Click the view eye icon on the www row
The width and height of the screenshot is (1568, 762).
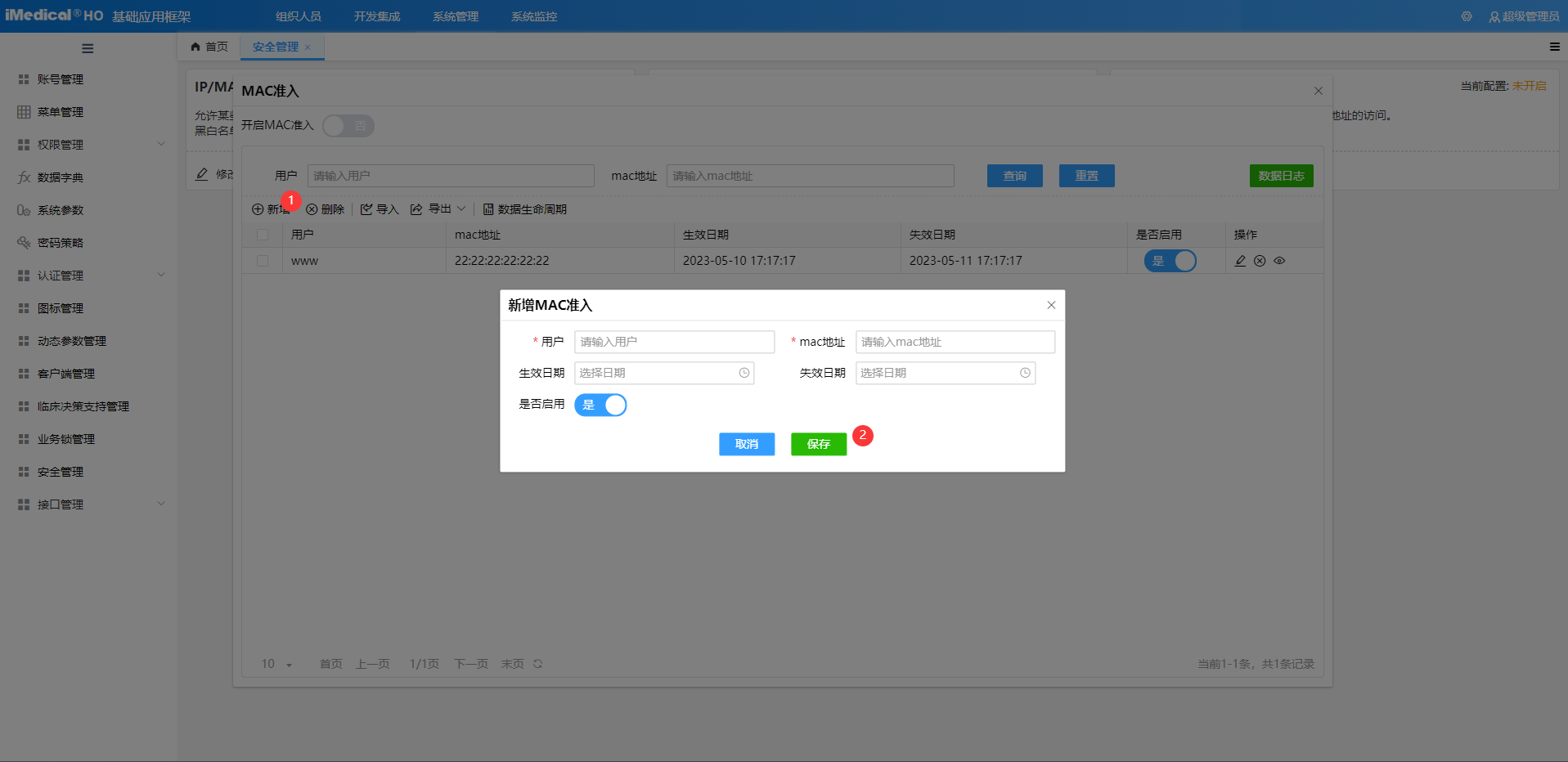coord(1279,260)
